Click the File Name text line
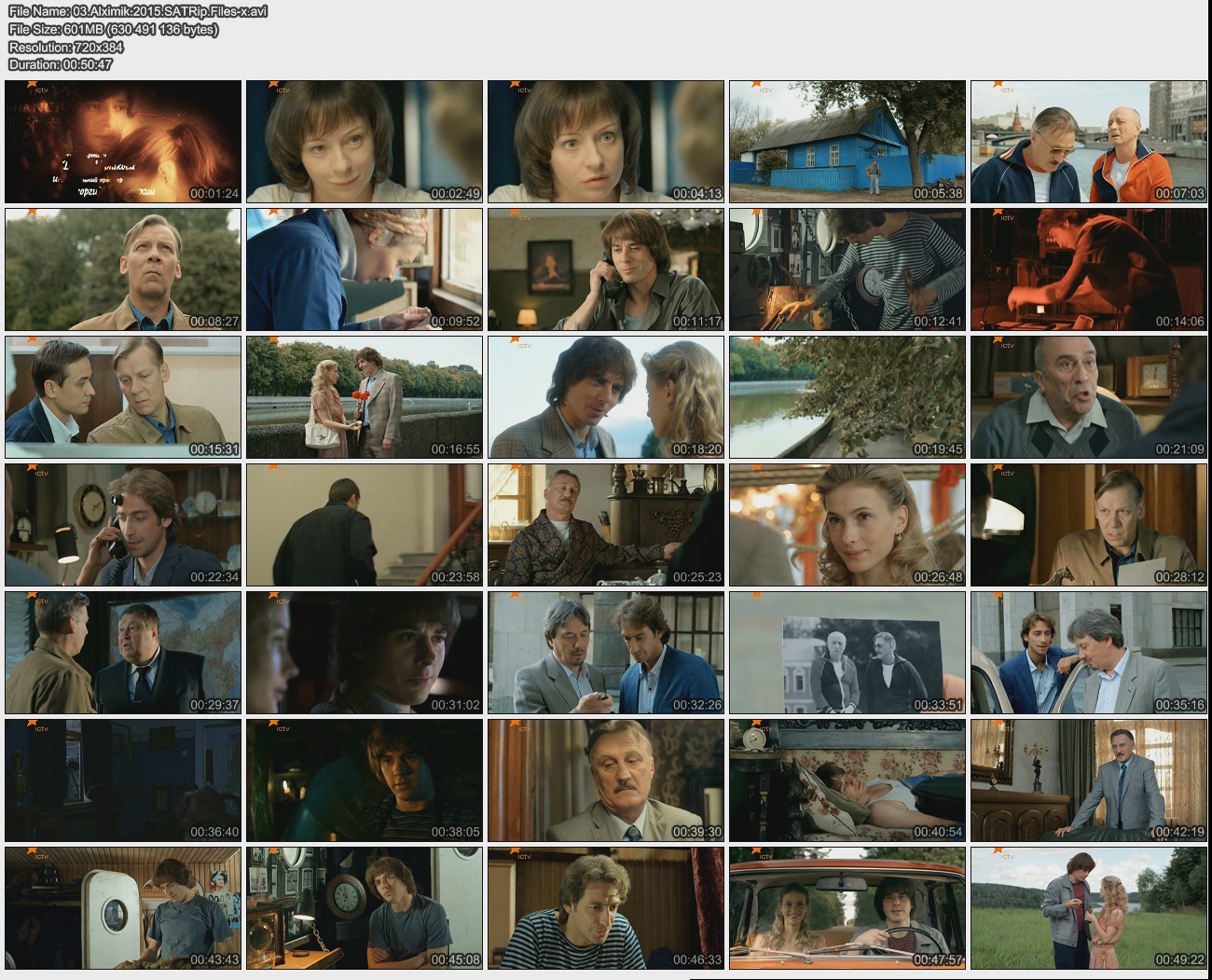 tap(138, 11)
